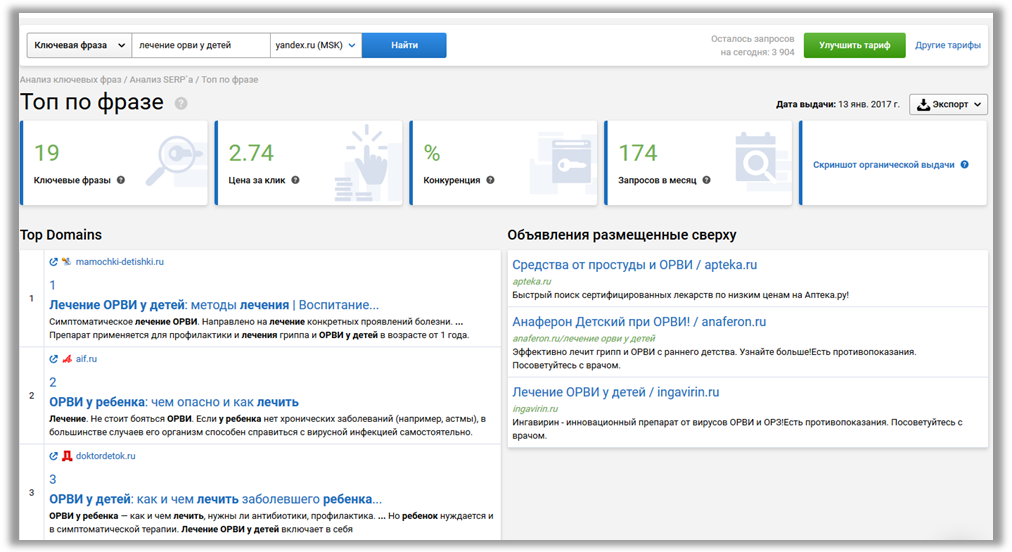The image size is (1012, 552).
Task: Open result Лечение ОРВИ у детей: методы лечения
Action: pos(214,305)
